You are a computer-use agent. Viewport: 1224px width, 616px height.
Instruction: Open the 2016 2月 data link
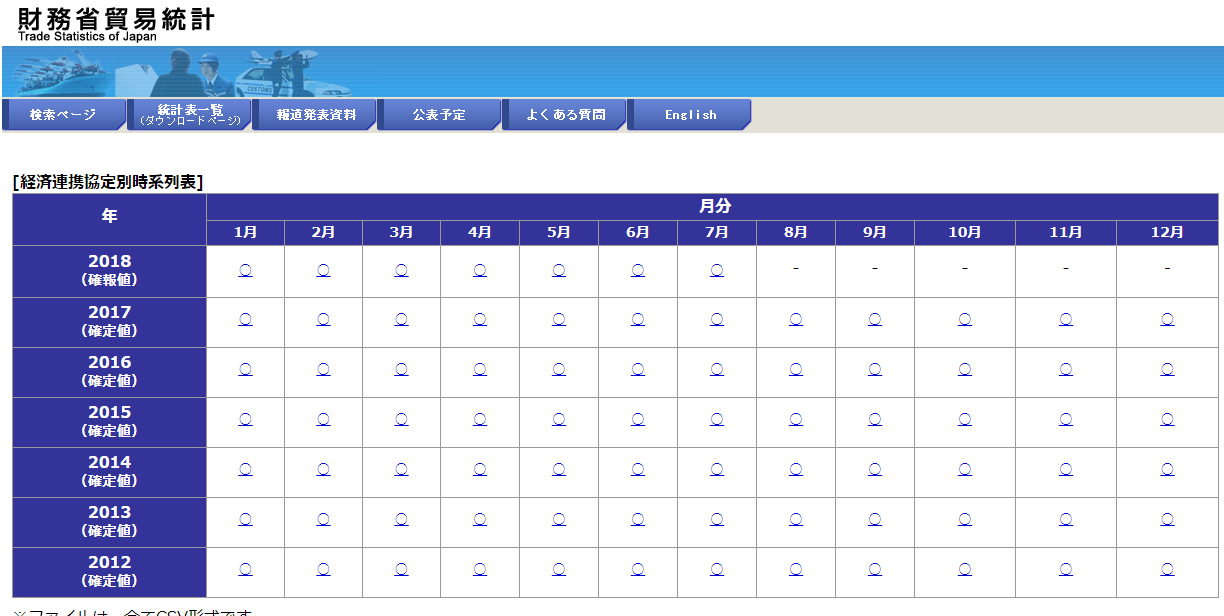pos(323,370)
